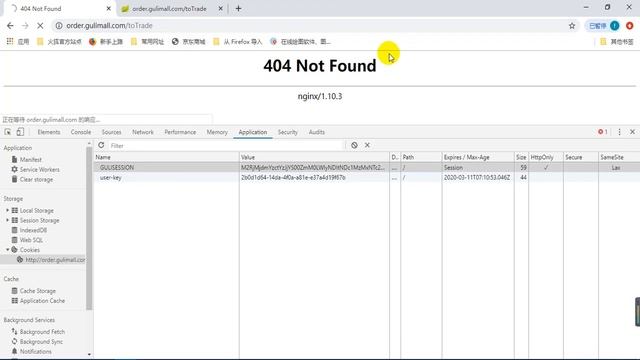Open the Memory tab
The image size is (640, 360).
[x=217, y=132]
